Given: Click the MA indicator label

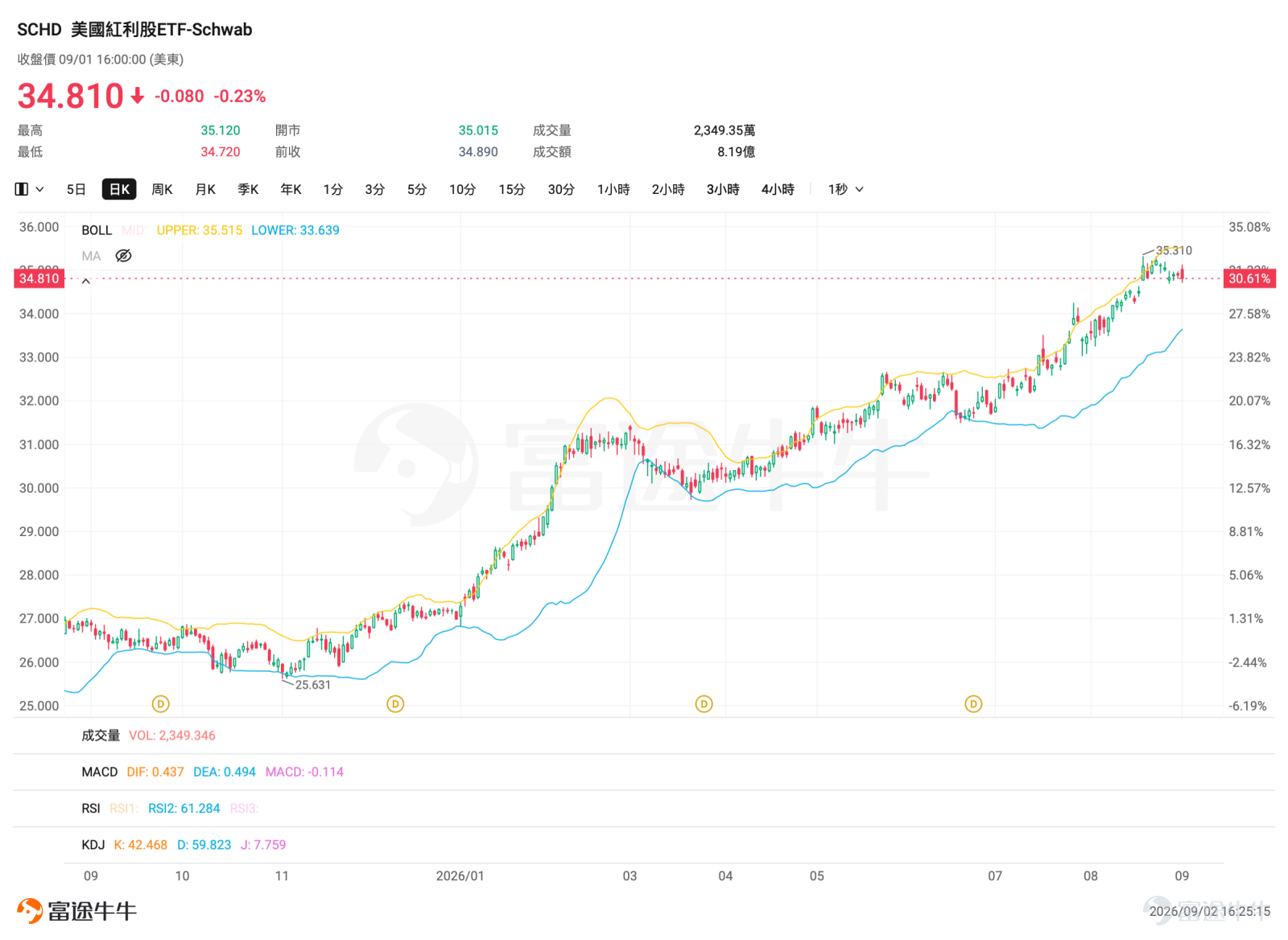Looking at the screenshot, I should click(91, 256).
